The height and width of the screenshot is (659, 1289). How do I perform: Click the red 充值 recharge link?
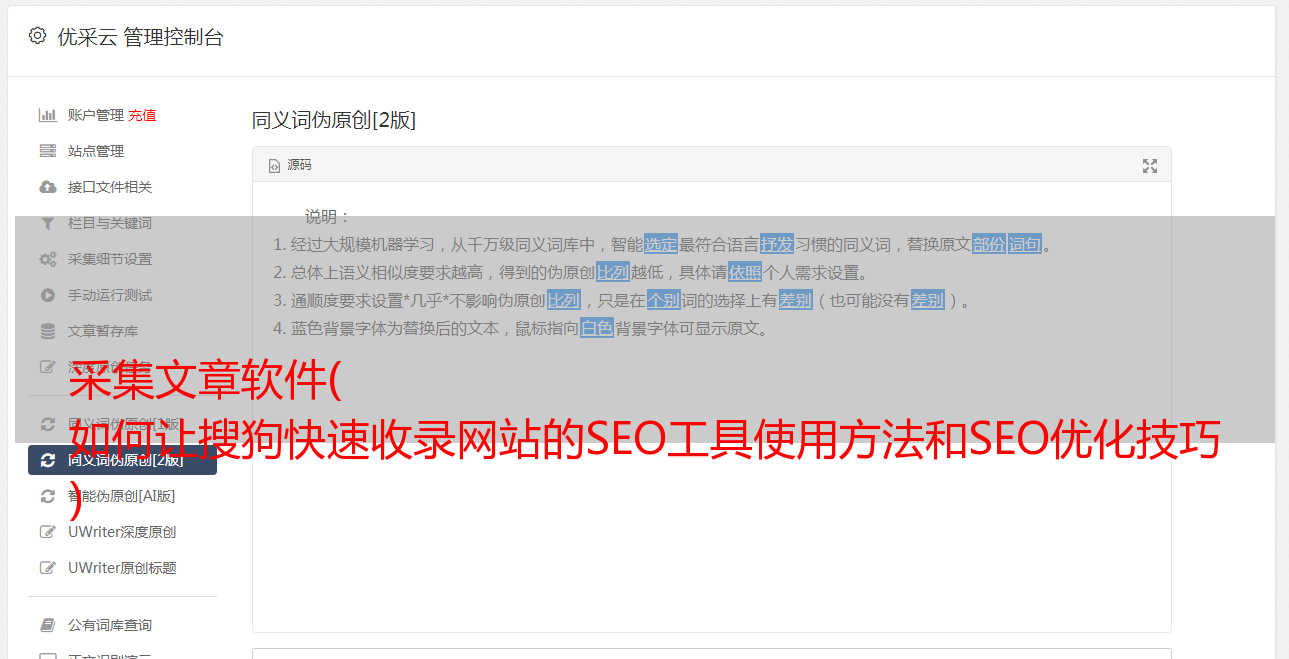point(142,115)
